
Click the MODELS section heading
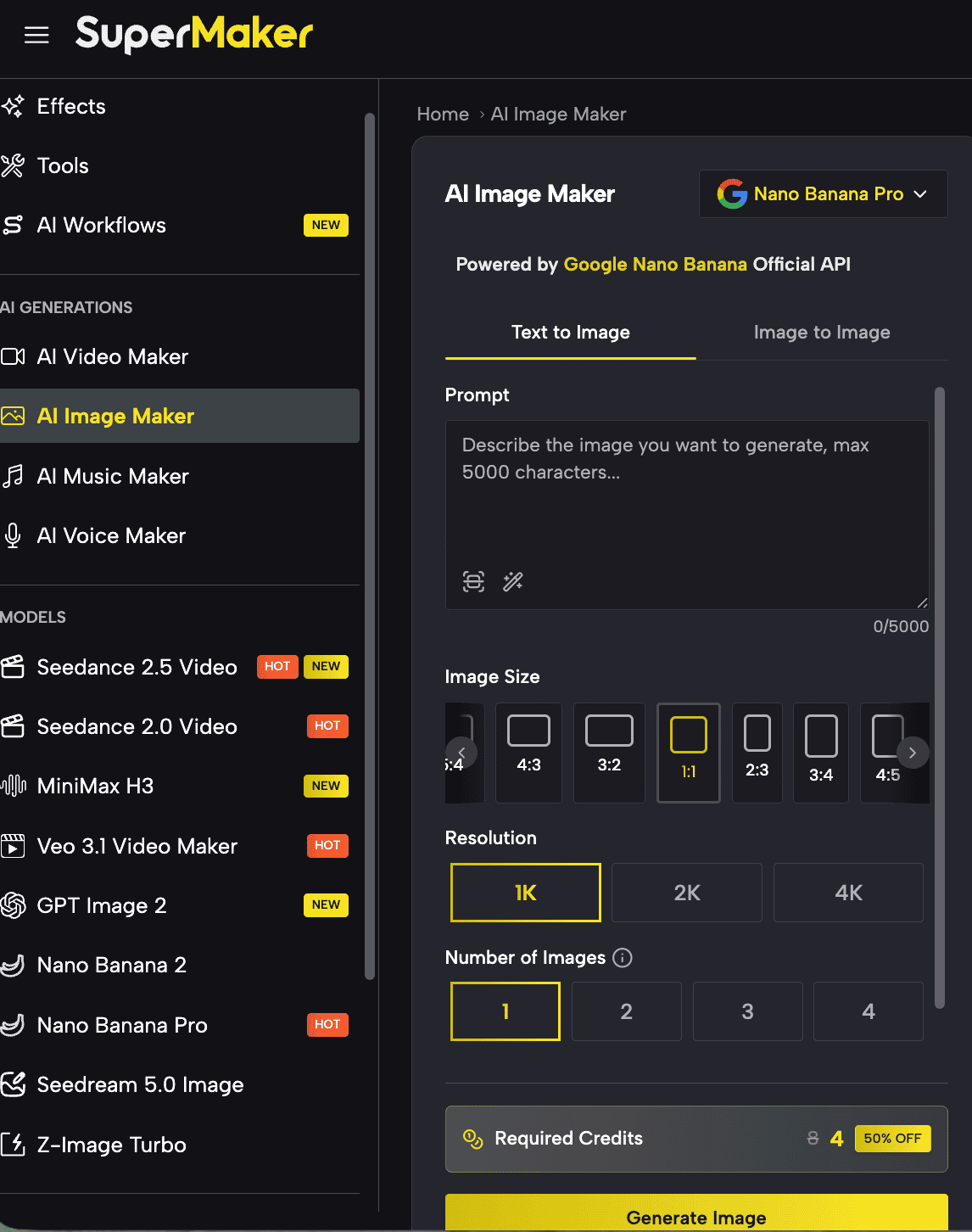[x=33, y=617]
